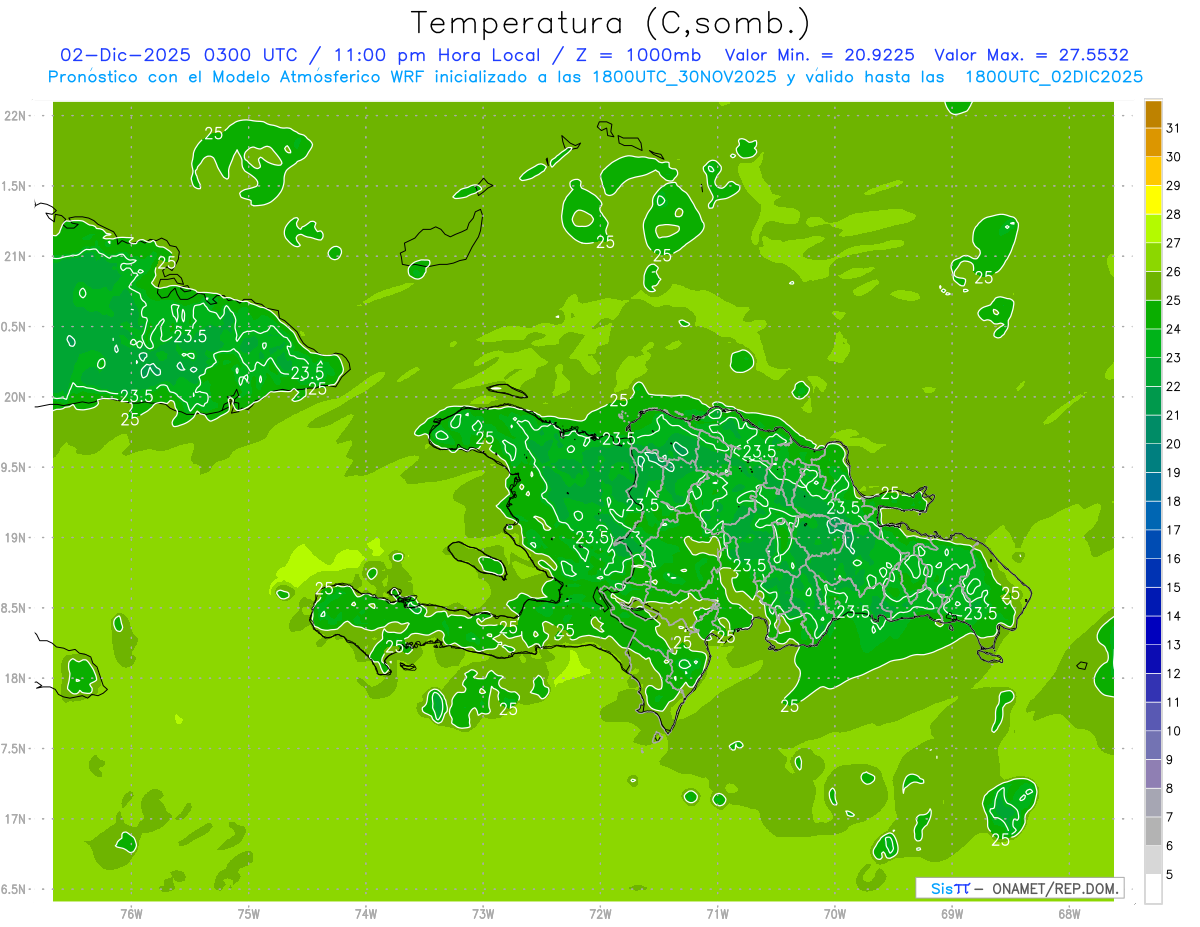Click the '76W' longitude label
This screenshot has height=927, width=1200.
(x=131, y=913)
